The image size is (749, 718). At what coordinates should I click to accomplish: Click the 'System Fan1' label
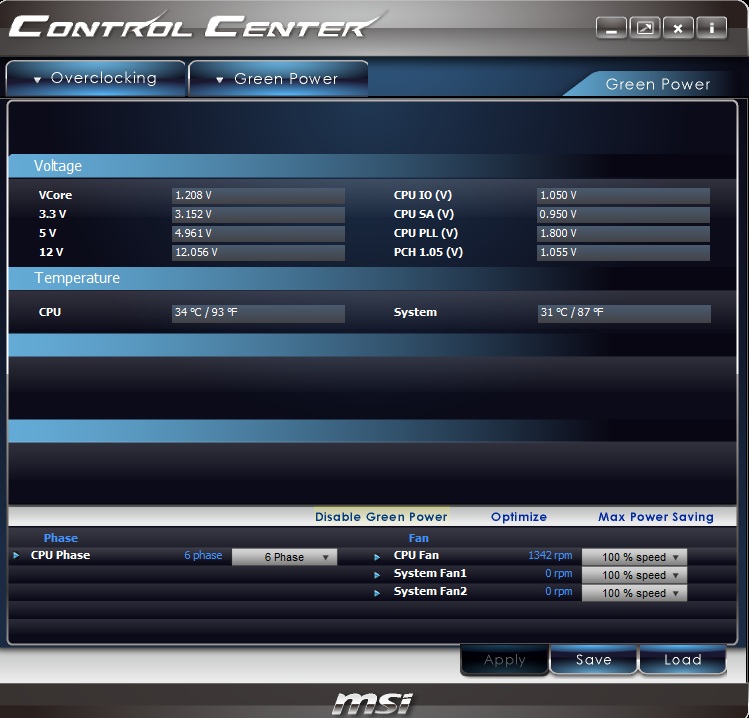(x=430, y=573)
